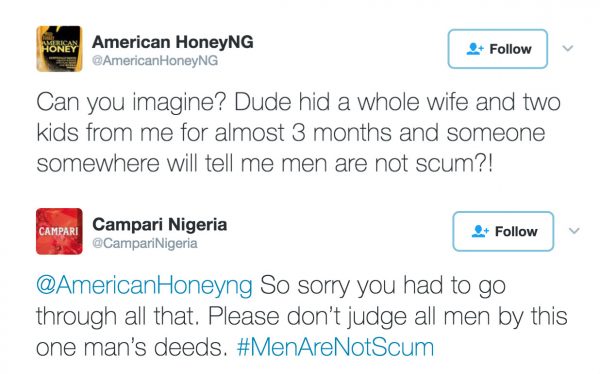Open the #MenAreNotScum hashtag
This screenshot has height=374, width=600.
pos(336,347)
